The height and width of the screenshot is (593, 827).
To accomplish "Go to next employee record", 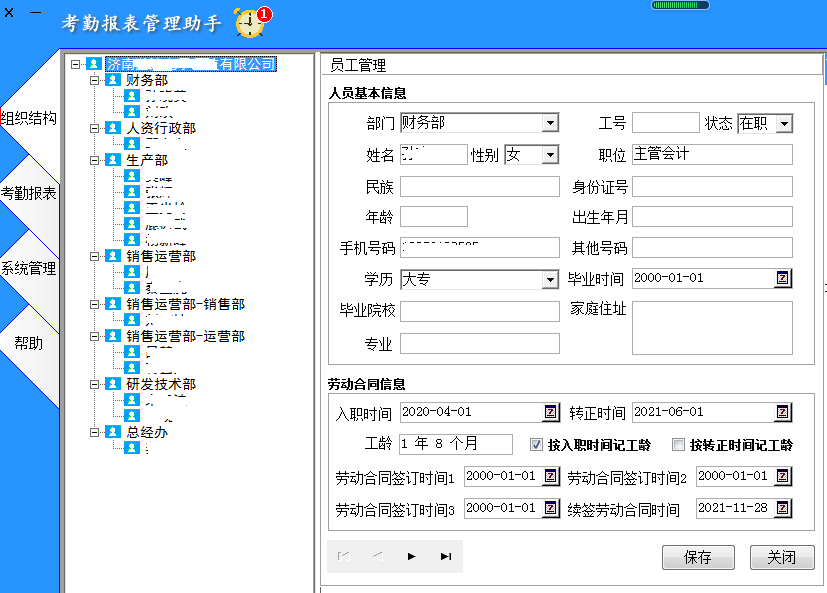I will point(411,556).
